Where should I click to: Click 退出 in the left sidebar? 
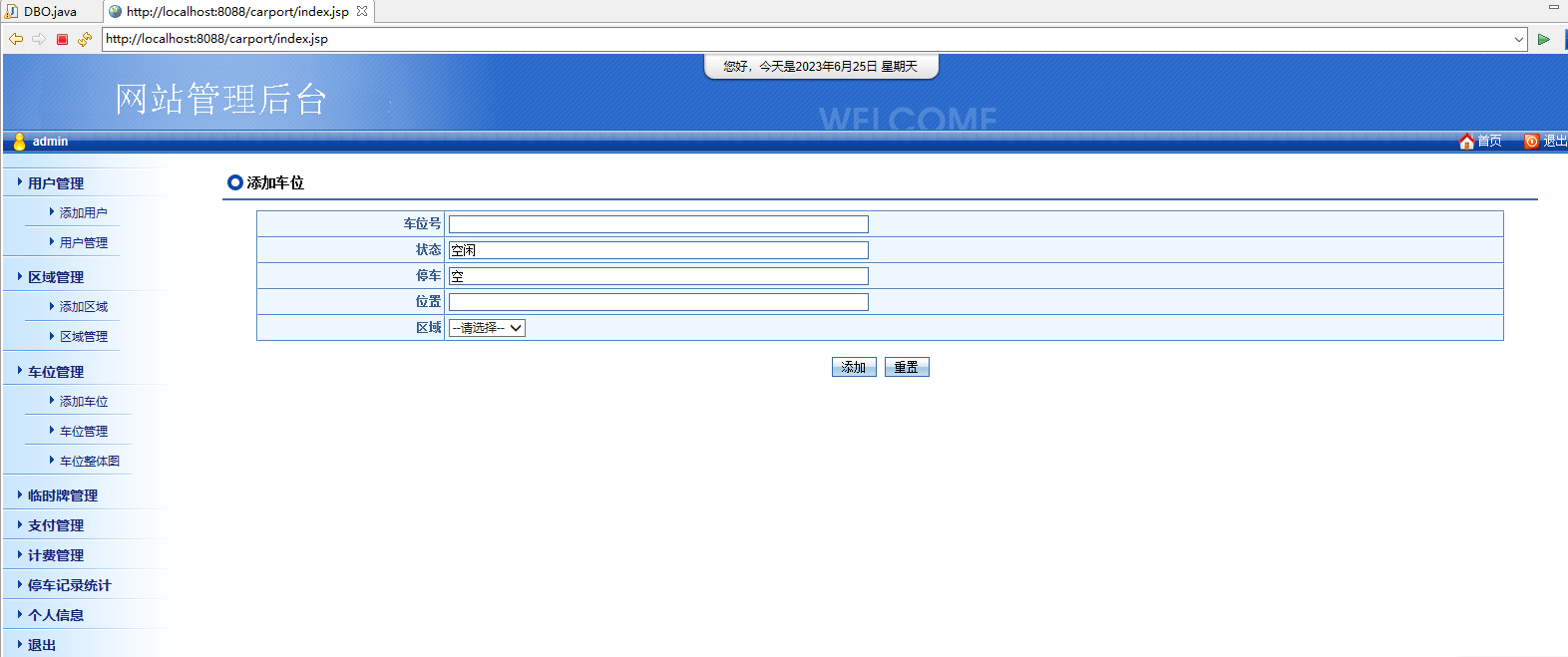click(42, 645)
